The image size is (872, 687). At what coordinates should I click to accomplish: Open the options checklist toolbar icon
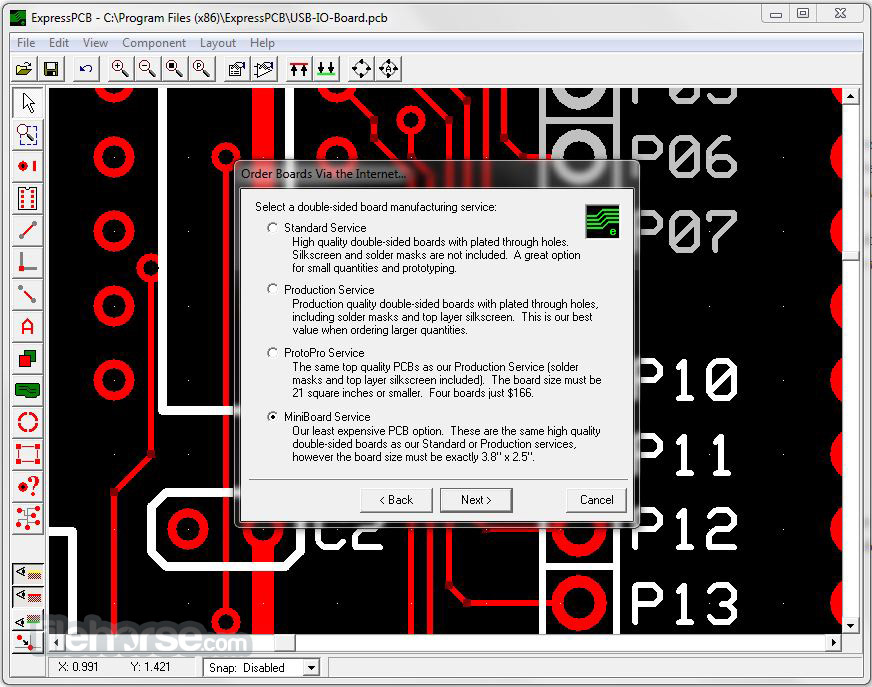pyautogui.click(x=237, y=69)
